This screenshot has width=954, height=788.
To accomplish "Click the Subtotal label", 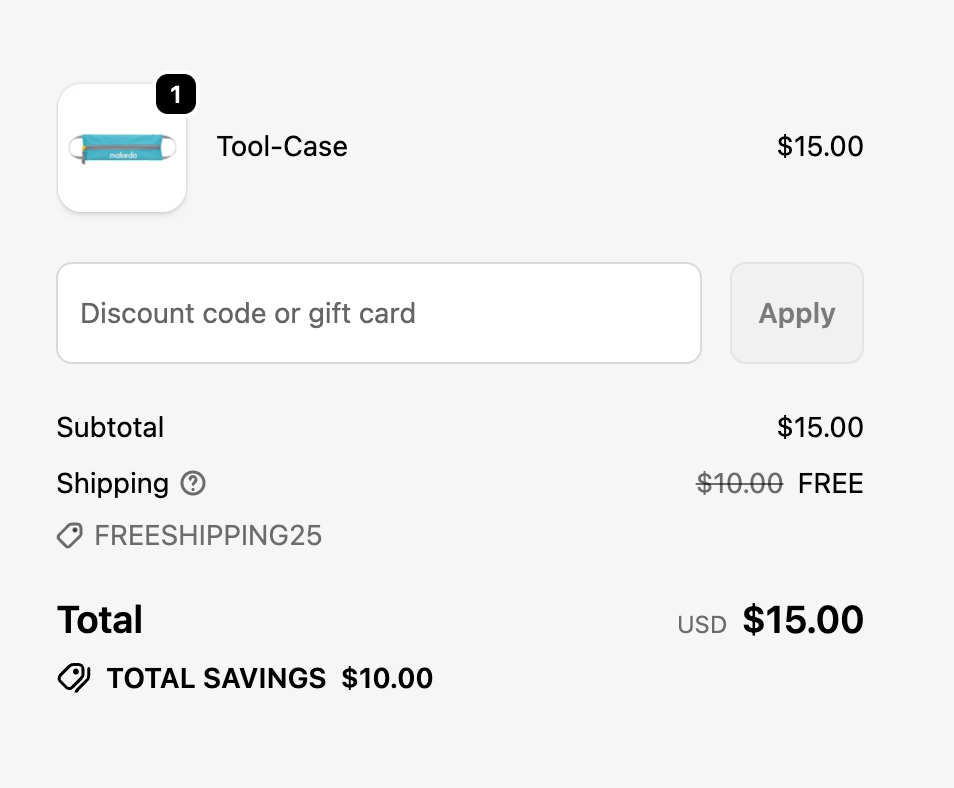I will (x=110, y=427).
